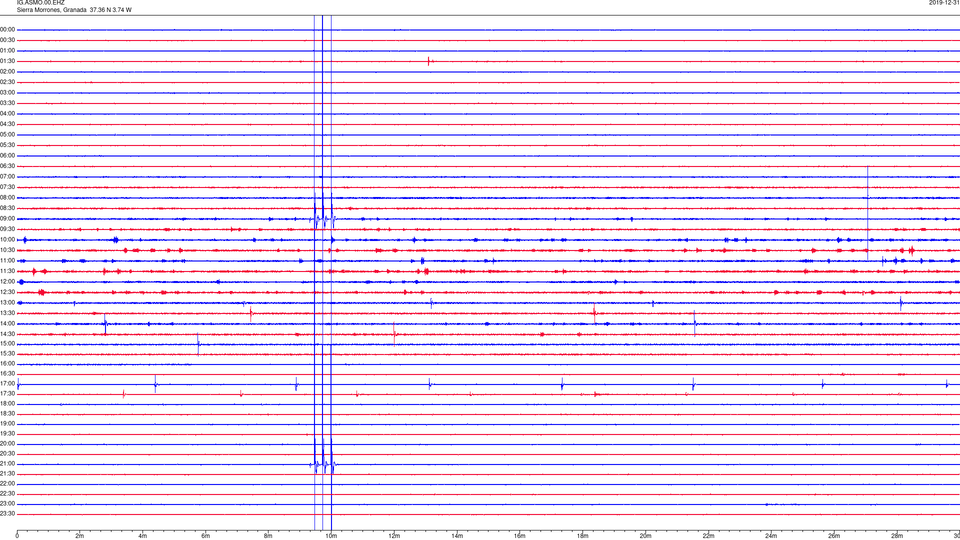The height and width of the screenshot is (540, 960).
Task: Click the 8m axis tick label
Action: pos(268,536)
